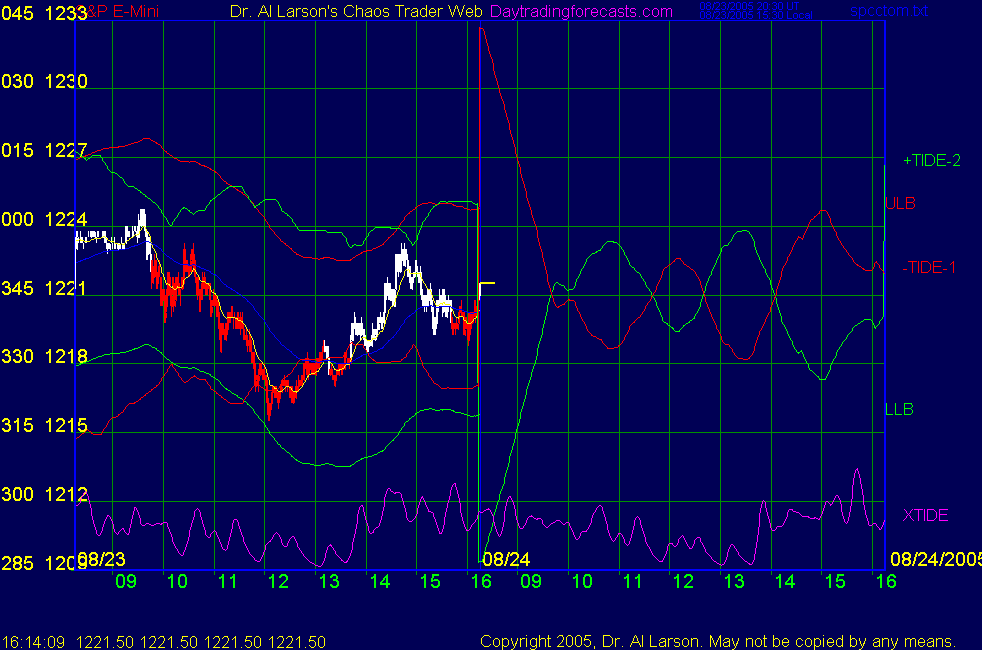Click the yellow last-price marker after close
The image size is (982, 650).
487,284
